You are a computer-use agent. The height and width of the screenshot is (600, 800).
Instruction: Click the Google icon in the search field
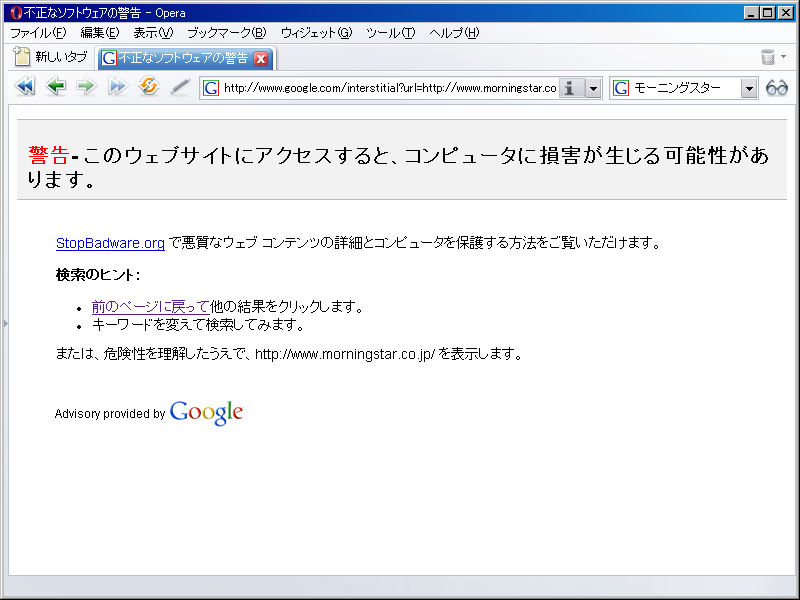click(620, 88)
